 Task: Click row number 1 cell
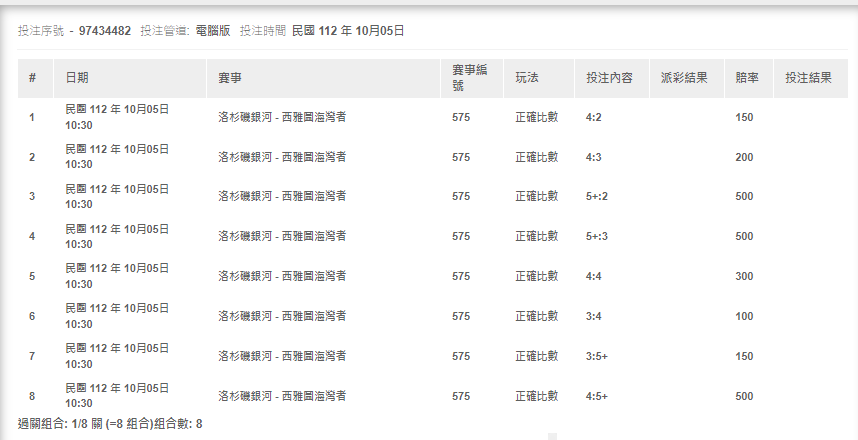click(x=32, y=117)
